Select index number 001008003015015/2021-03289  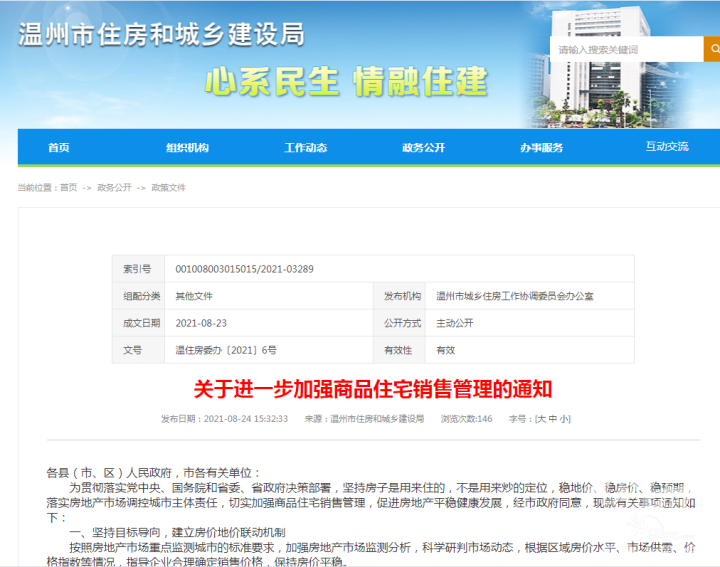click(x=244, y=269)
